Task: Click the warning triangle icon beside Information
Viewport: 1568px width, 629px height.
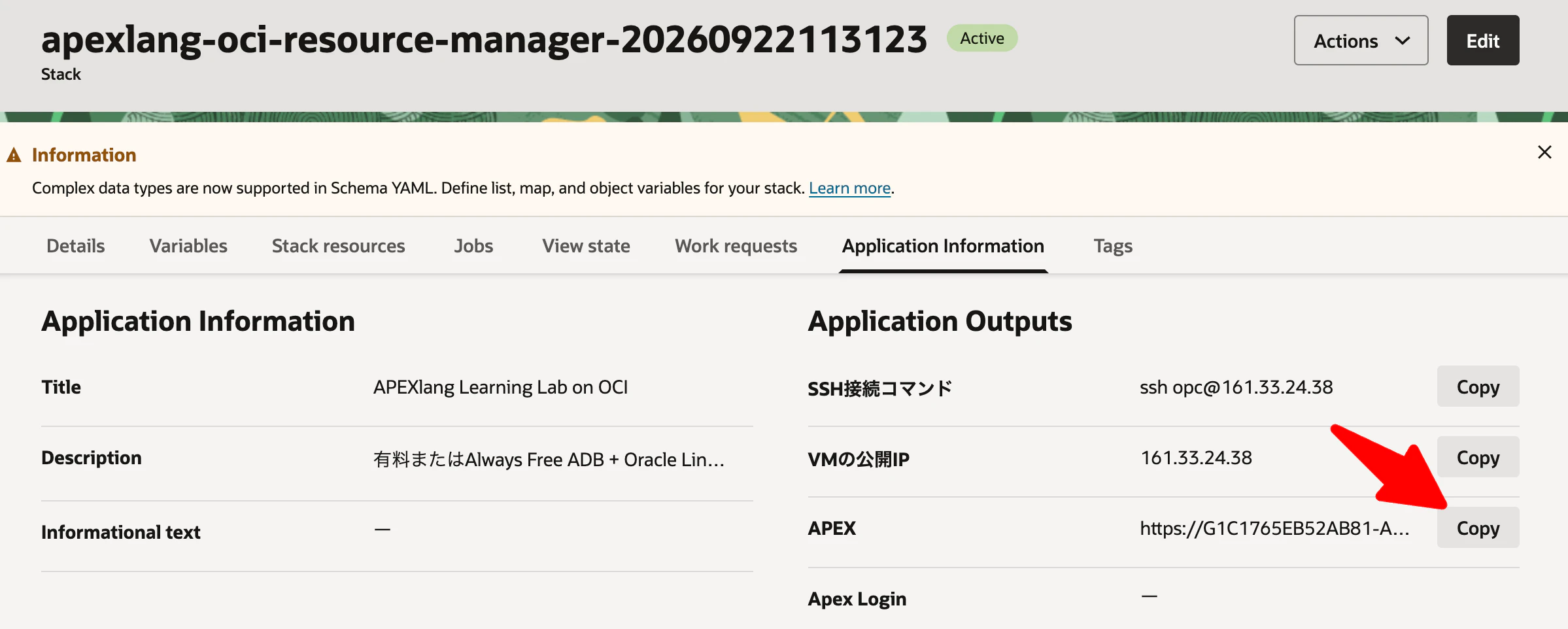Action: (14, 155)
